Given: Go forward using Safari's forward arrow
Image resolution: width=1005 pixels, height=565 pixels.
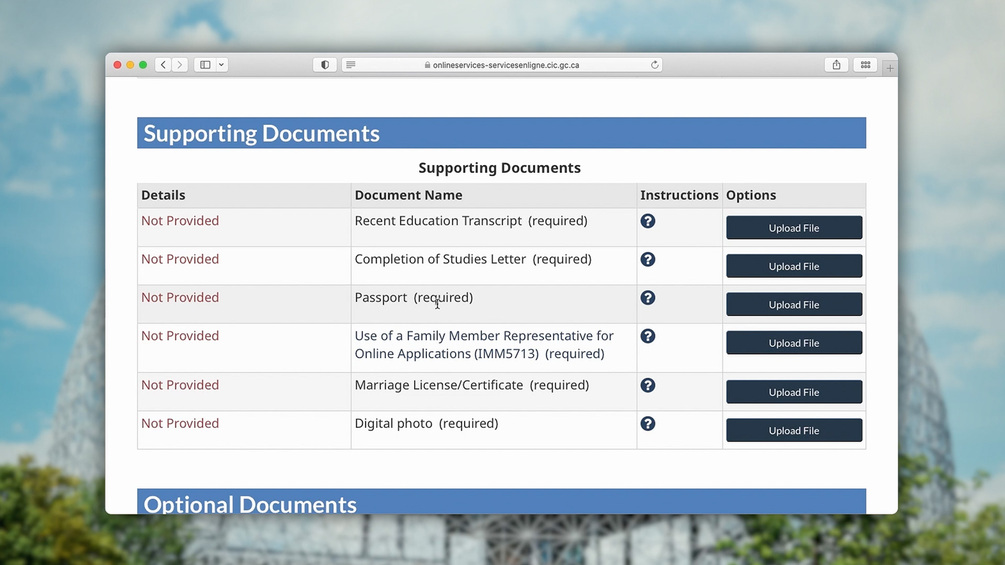Looking at the screenshot, I should pyautogui.click(x=180, y=65).
